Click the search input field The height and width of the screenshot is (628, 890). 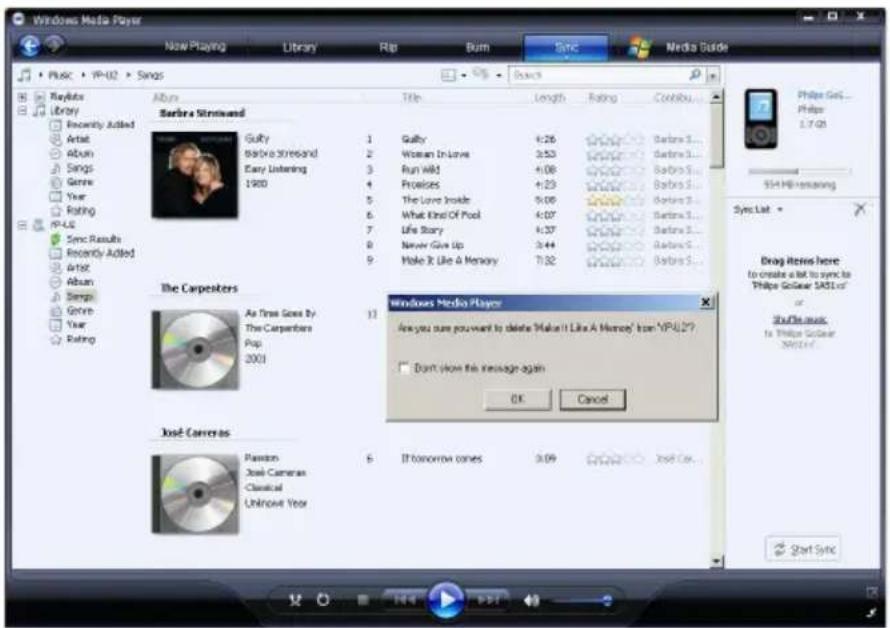(599, 75)
